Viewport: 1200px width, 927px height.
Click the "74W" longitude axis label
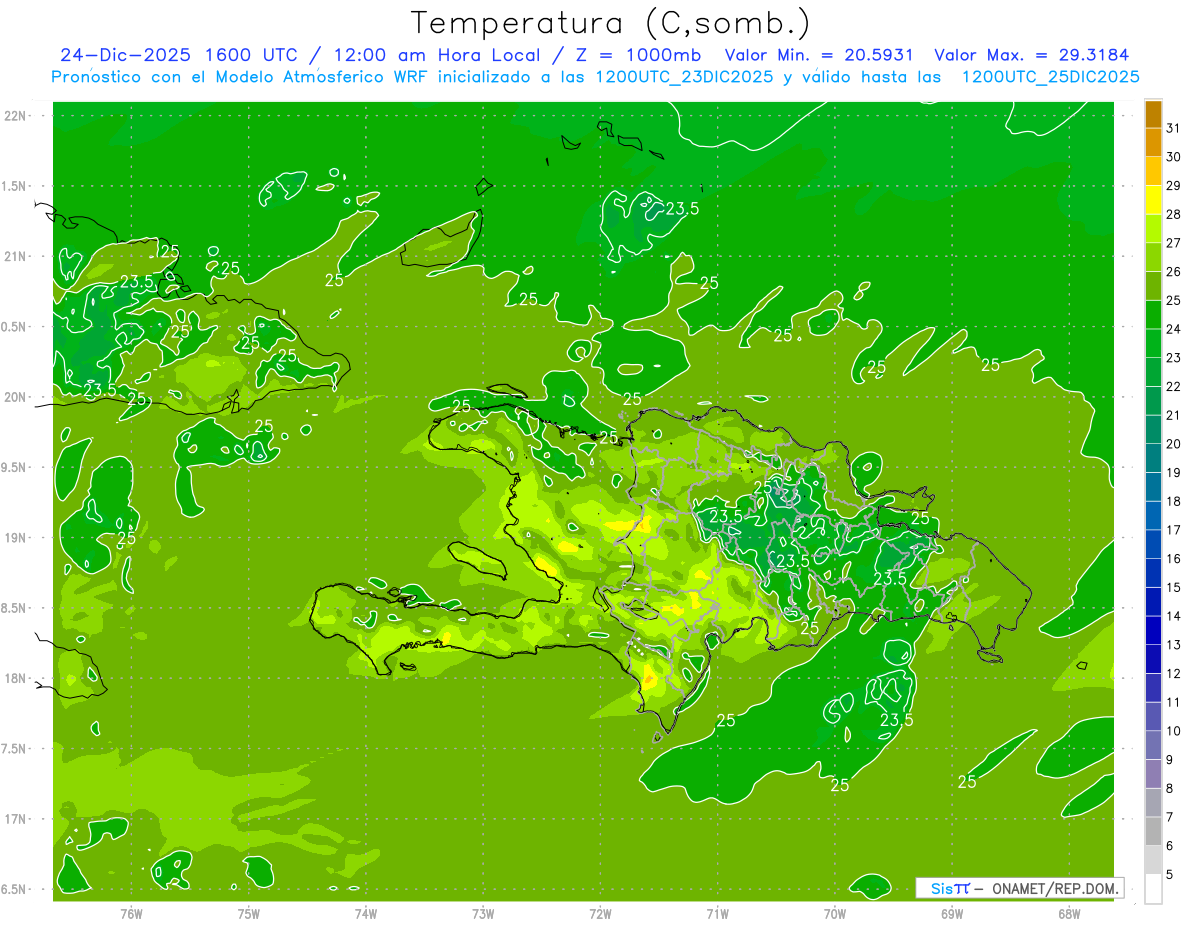coord(366,913)
